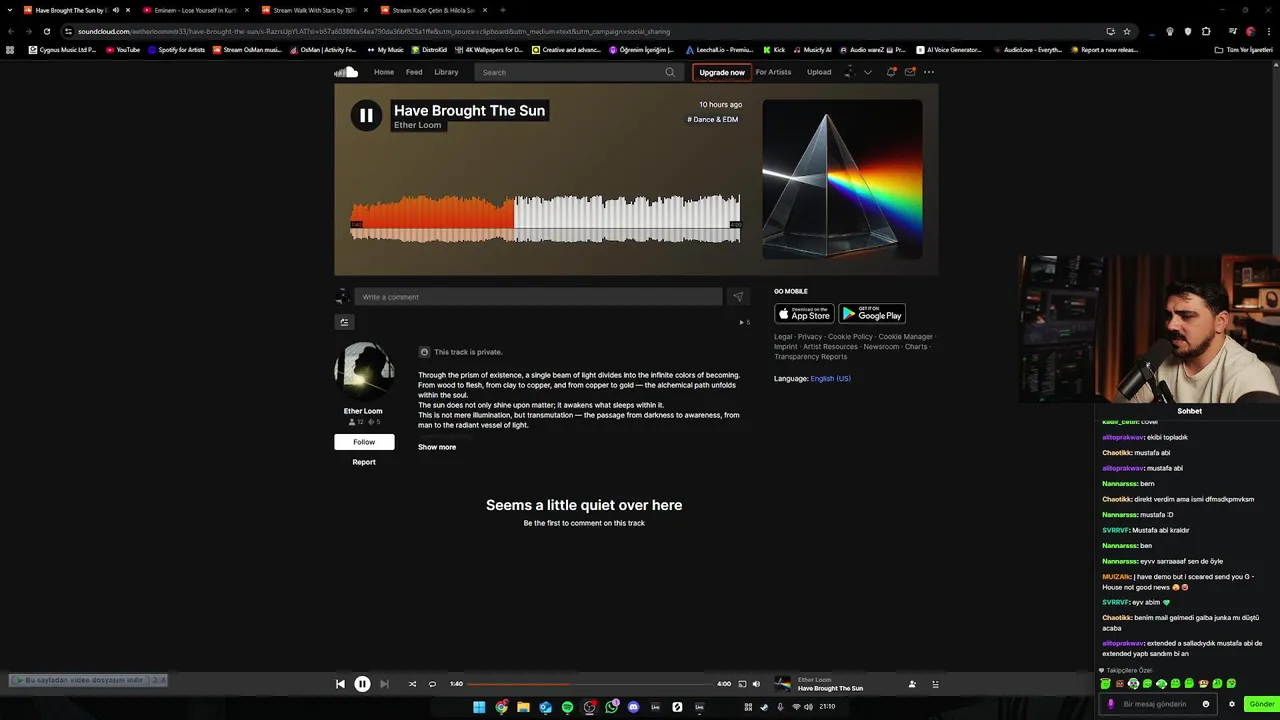Viewport: 1280px width, 720px height.
Task: Open Chrome three-dot menu
Action: [x=1268, y=31]
